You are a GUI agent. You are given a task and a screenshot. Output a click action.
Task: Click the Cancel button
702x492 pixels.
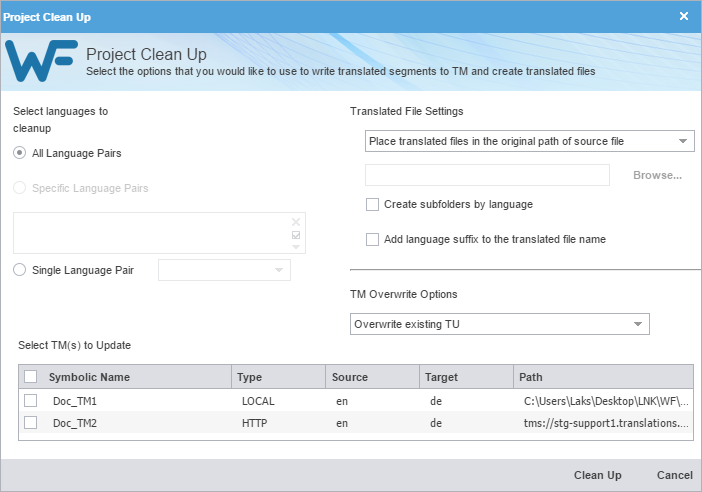674,475
